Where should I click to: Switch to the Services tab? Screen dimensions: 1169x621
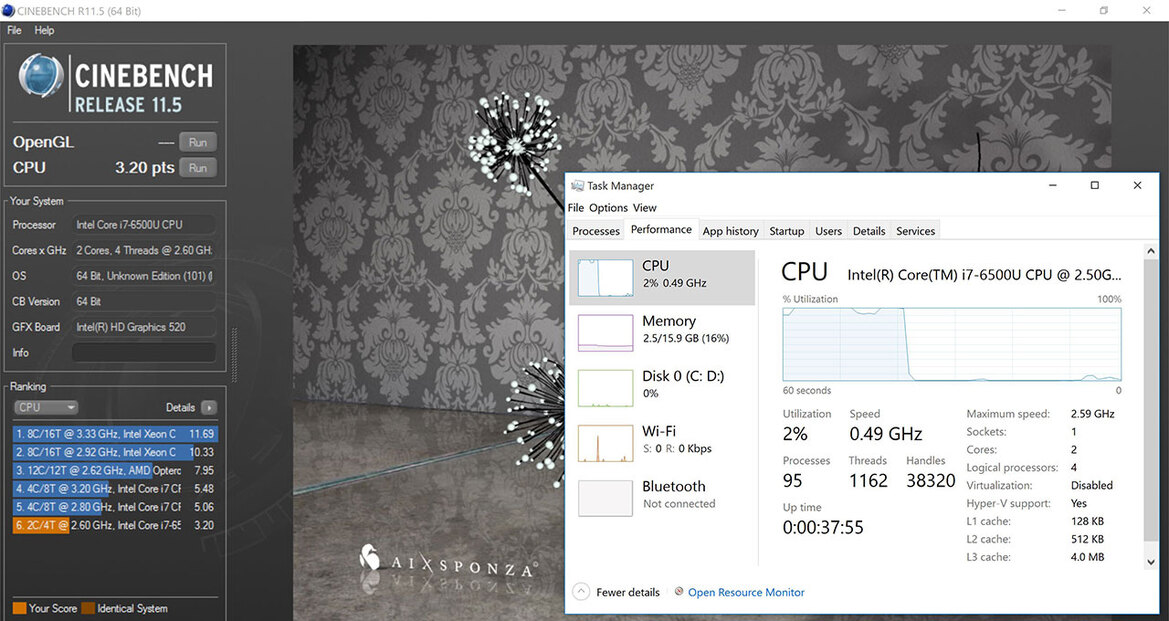click(916, 231)
